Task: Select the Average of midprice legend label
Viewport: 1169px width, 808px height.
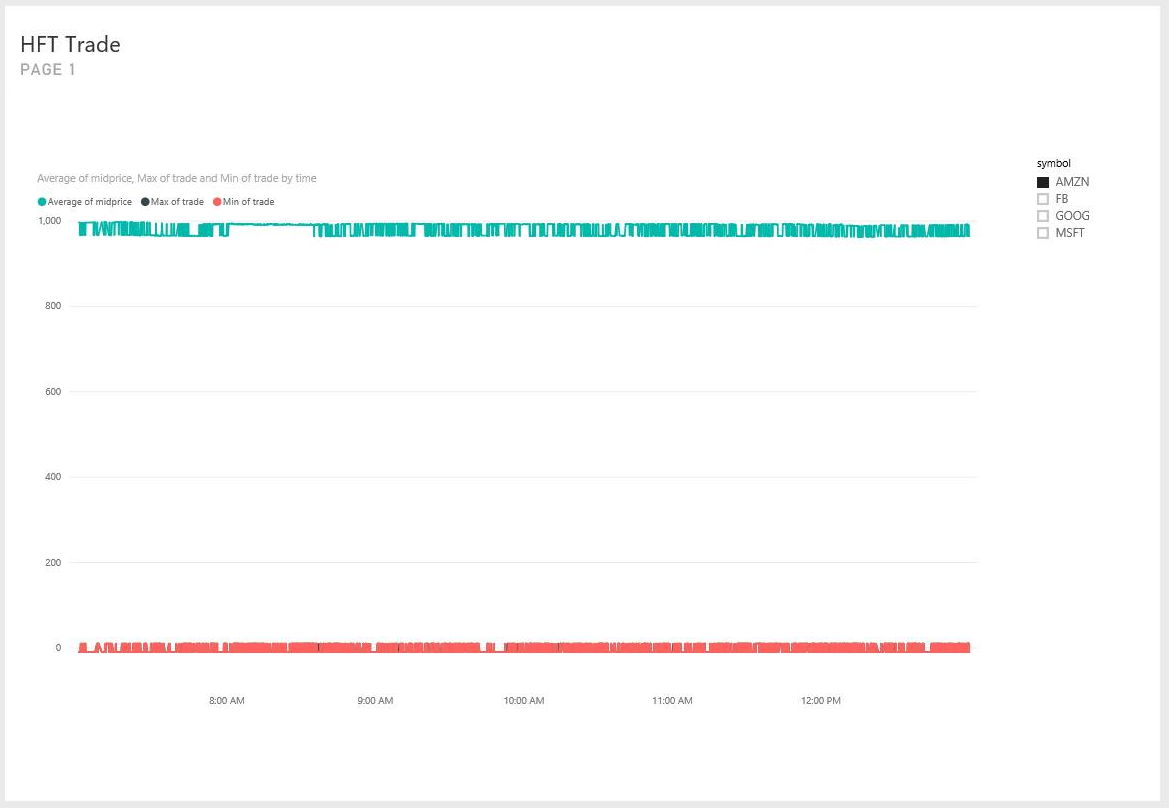Action: click(87, 201)
